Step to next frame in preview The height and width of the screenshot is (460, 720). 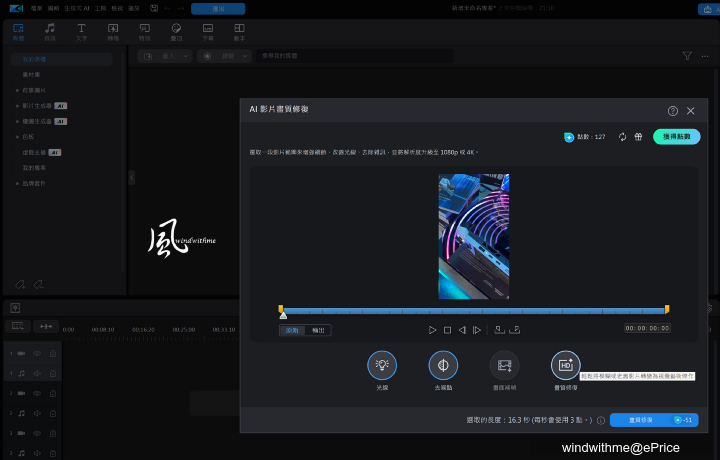(477, 330)
